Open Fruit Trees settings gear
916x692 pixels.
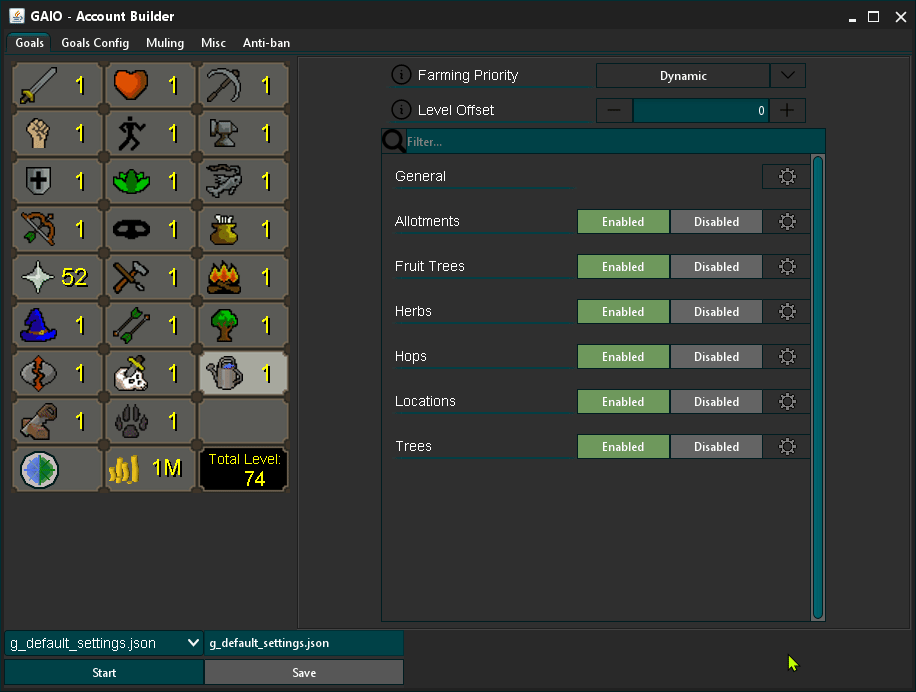[787, 266]
